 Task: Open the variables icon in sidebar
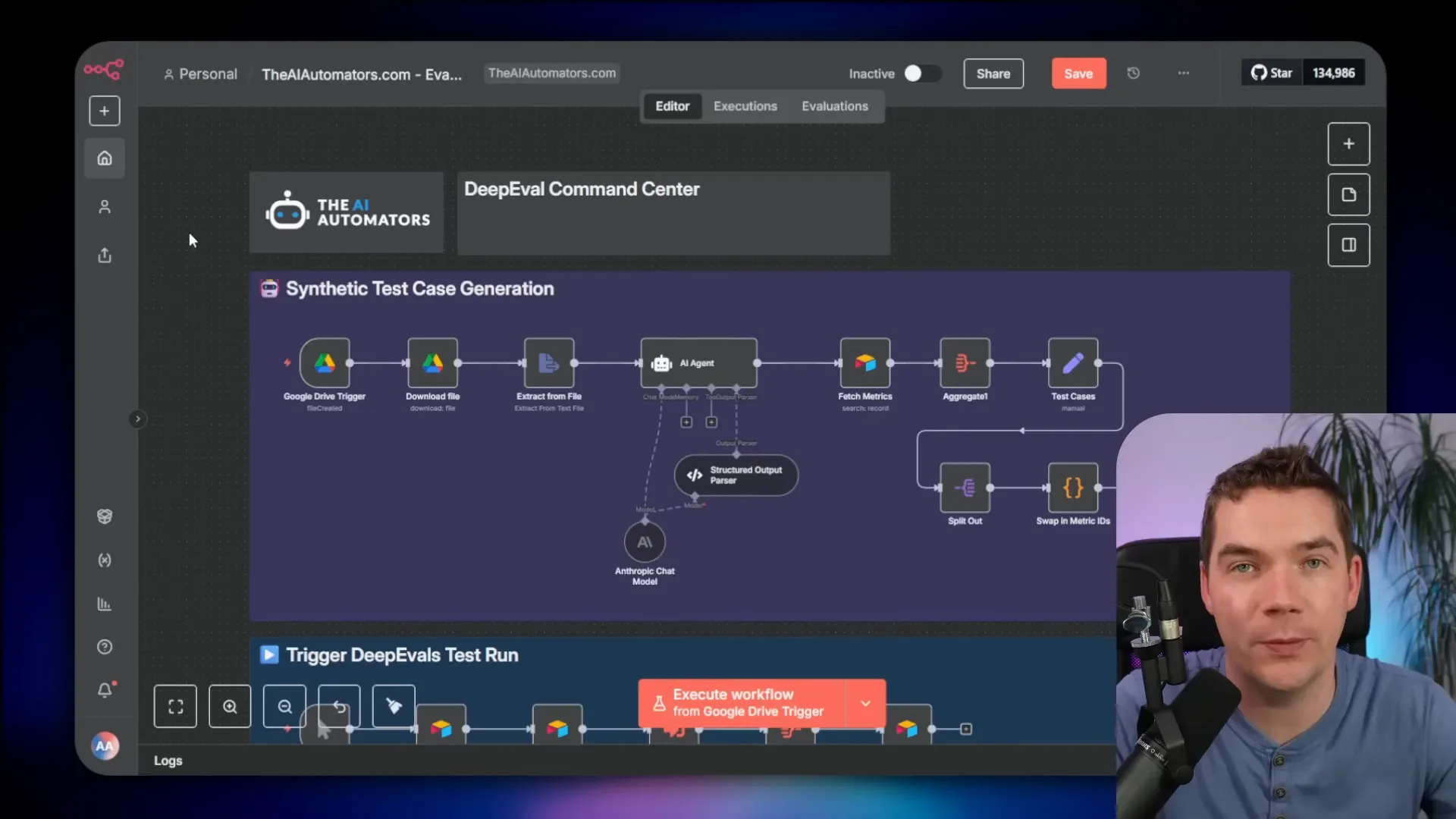[x=105, y=560]
